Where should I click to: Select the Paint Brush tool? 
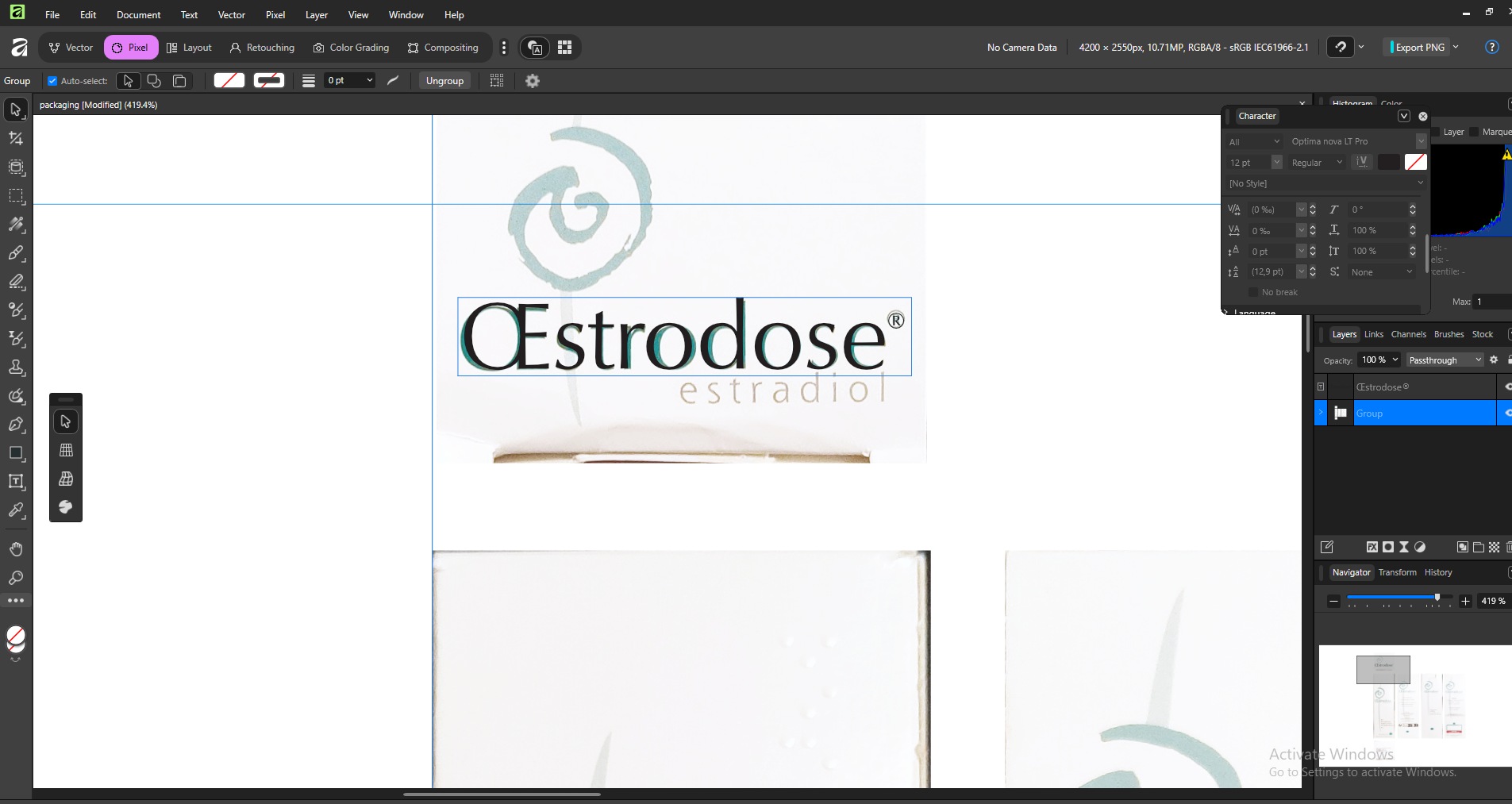(x=16, y=253)
